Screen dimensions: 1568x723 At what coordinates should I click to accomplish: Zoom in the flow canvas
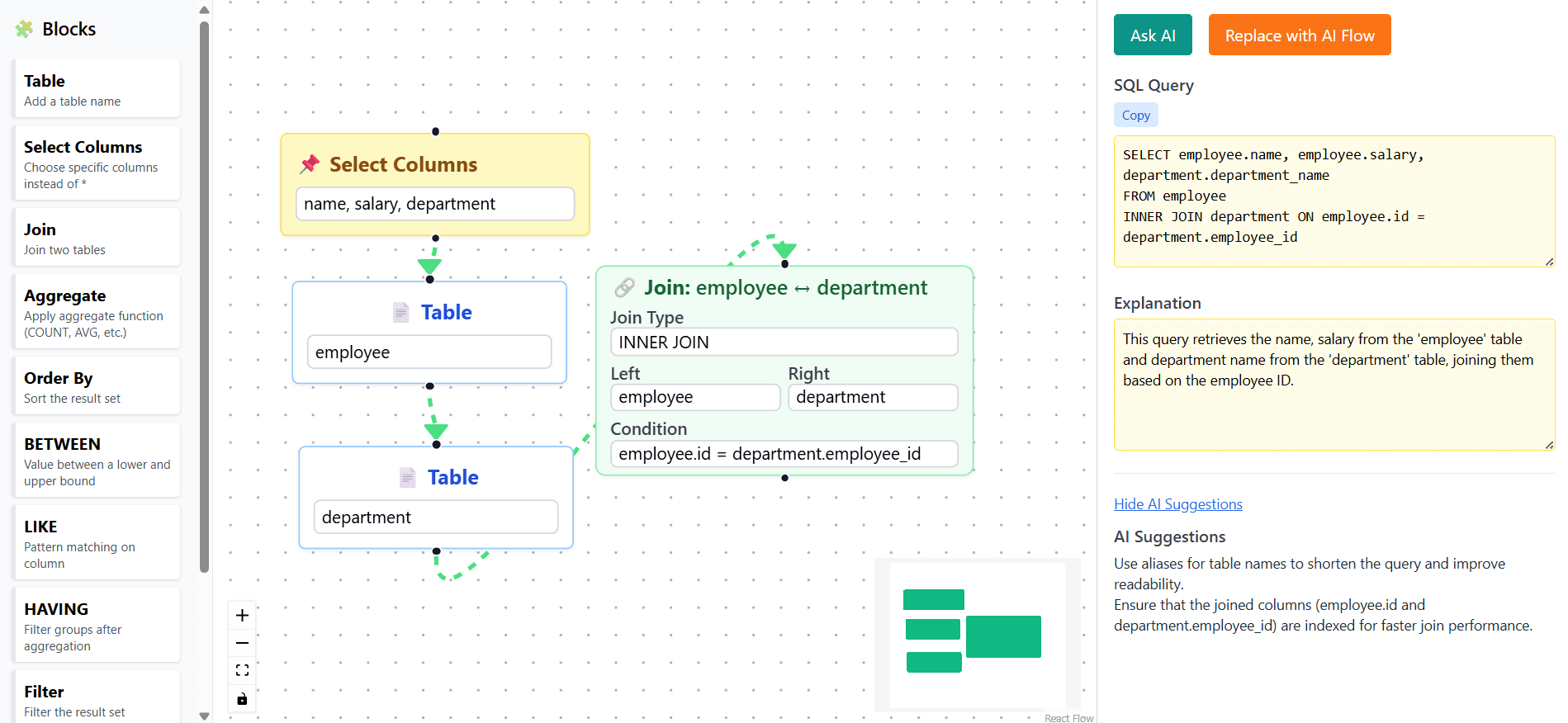click(x=242, y=615)
